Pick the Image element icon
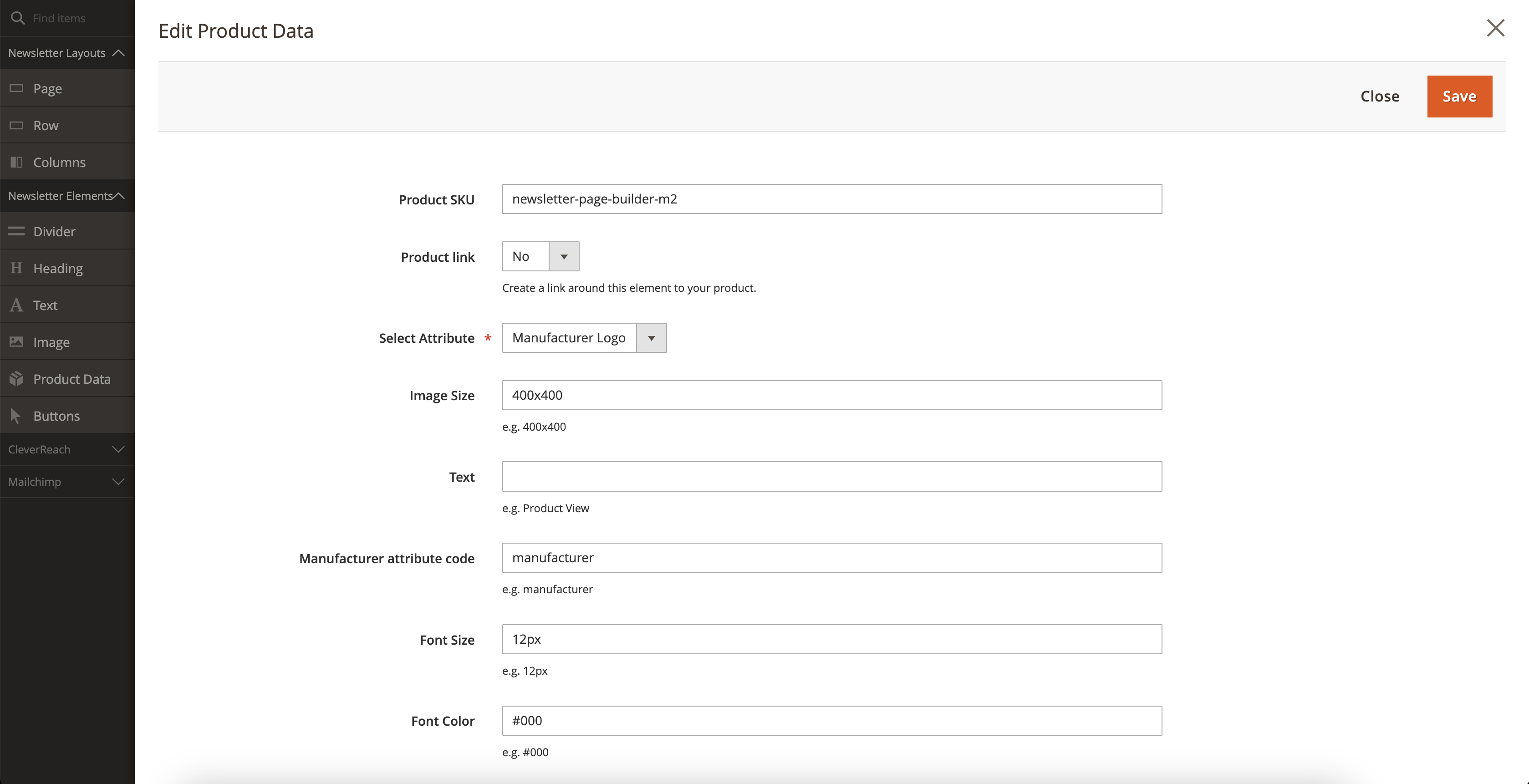This screenshot has height=784, width=1529. click(x=16, y=342)
